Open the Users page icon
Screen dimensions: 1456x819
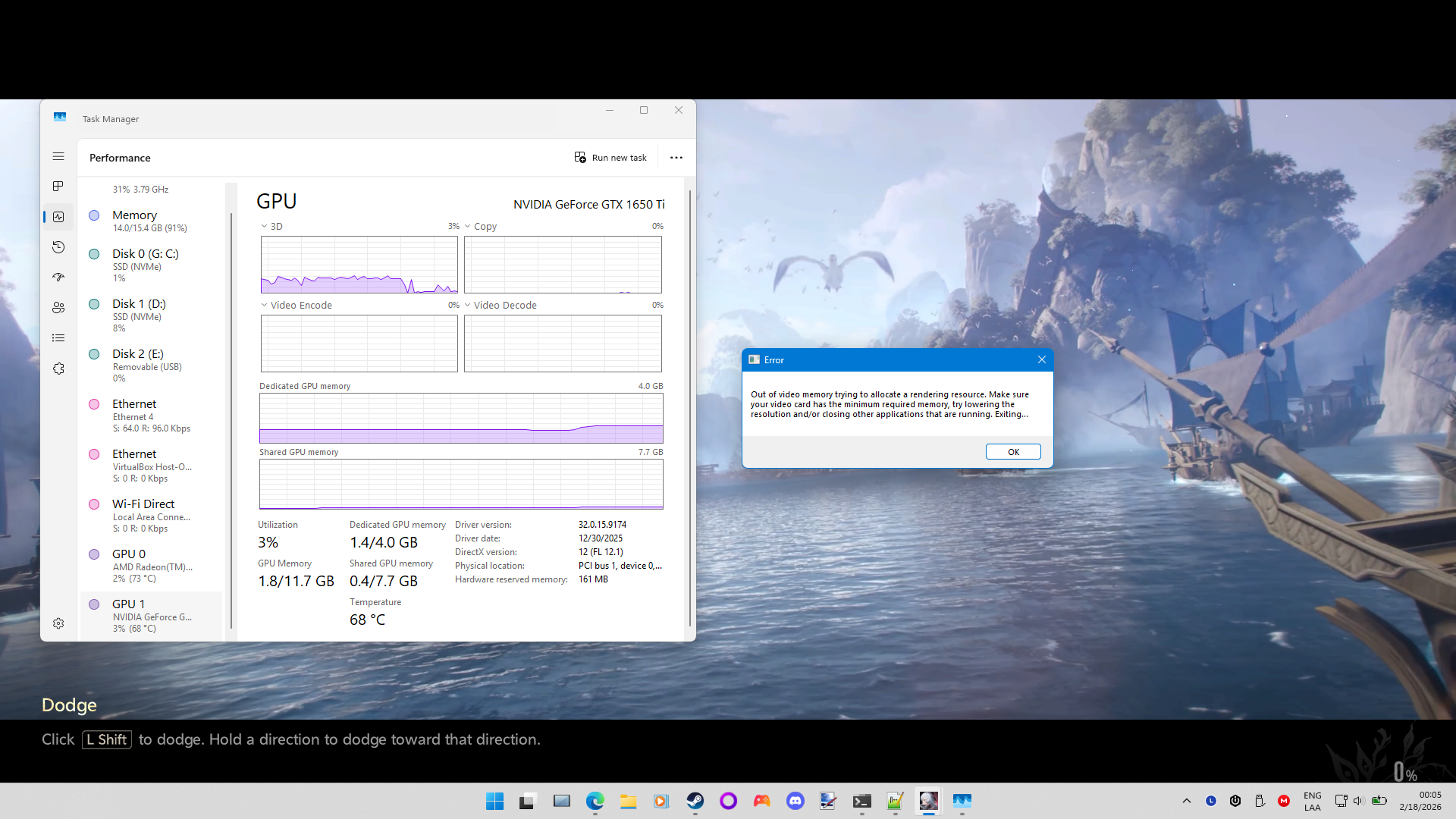pyautogui.click(x=58, y=308)
